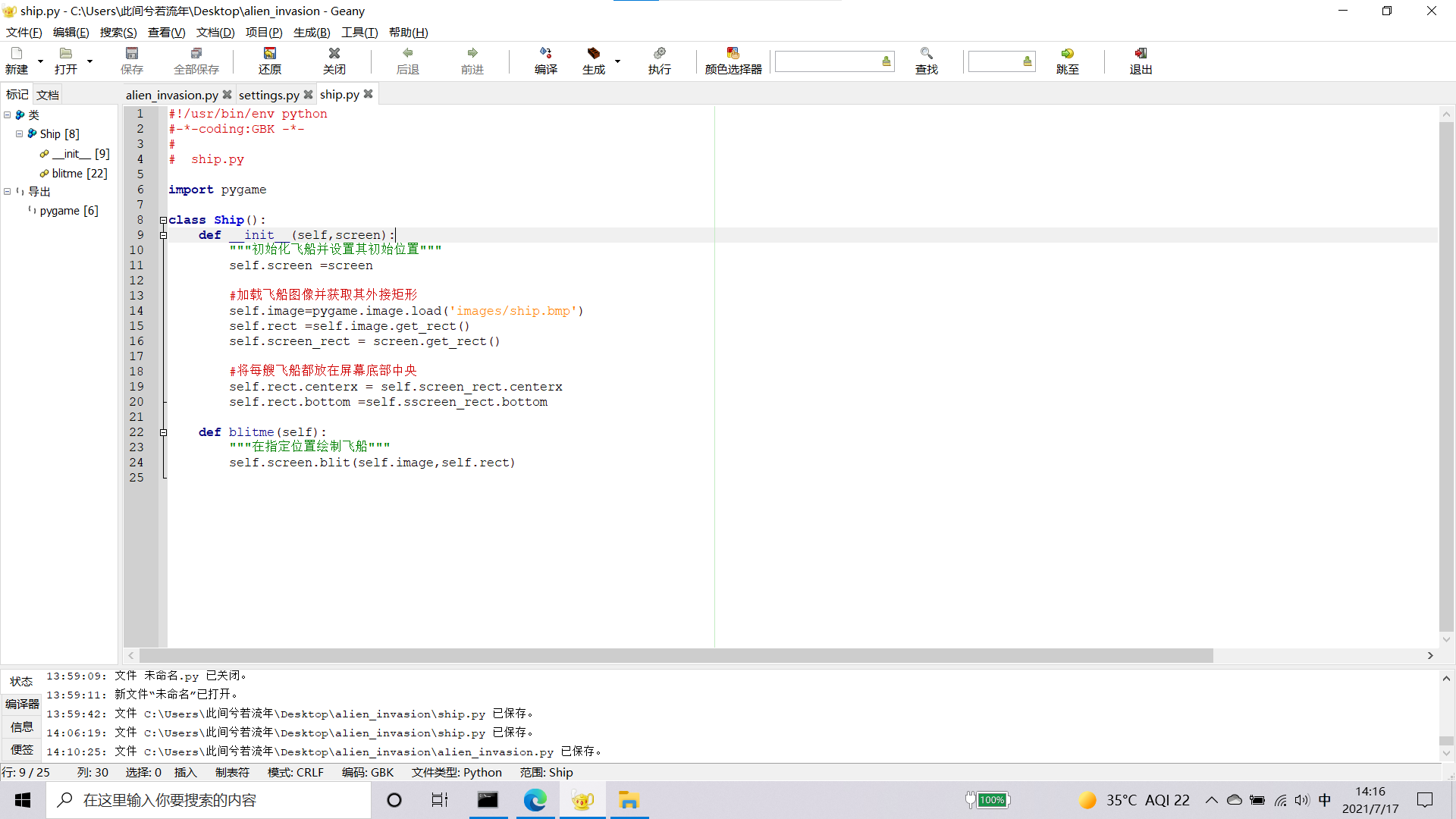
Task: Click the Execute (执行) gears icon
Action: tap(659, 53)
